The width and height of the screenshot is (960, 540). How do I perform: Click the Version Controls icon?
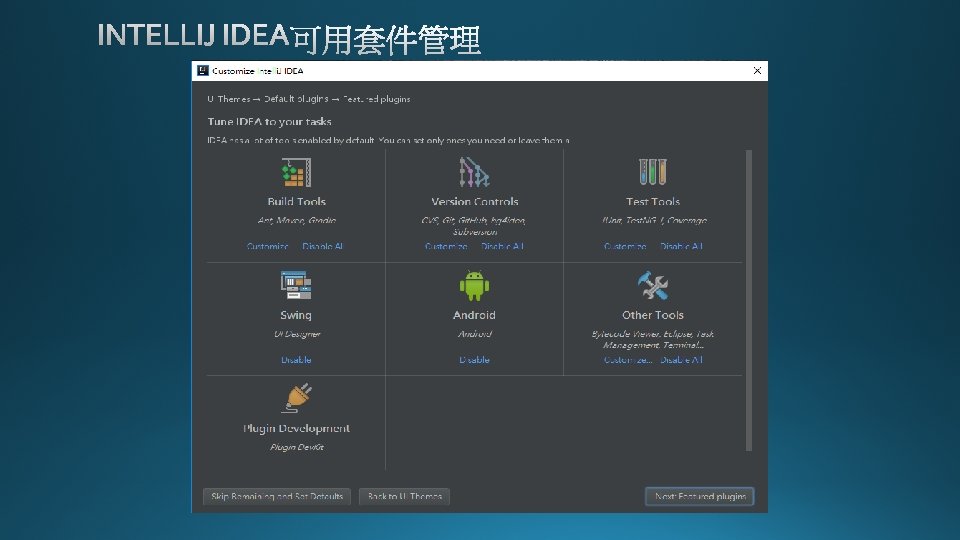coord(474,173)
